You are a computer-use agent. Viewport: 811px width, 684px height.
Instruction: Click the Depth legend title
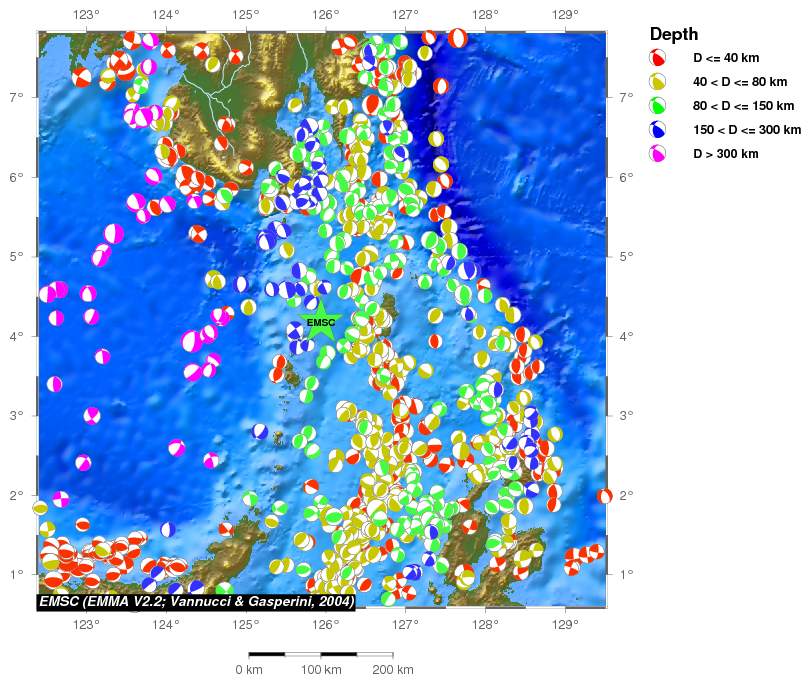[x=674, y=34]
